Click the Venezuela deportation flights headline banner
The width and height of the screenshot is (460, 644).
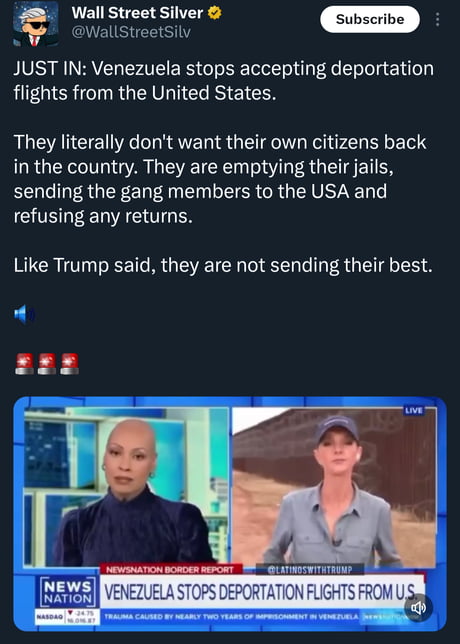(x=260, y=592)
